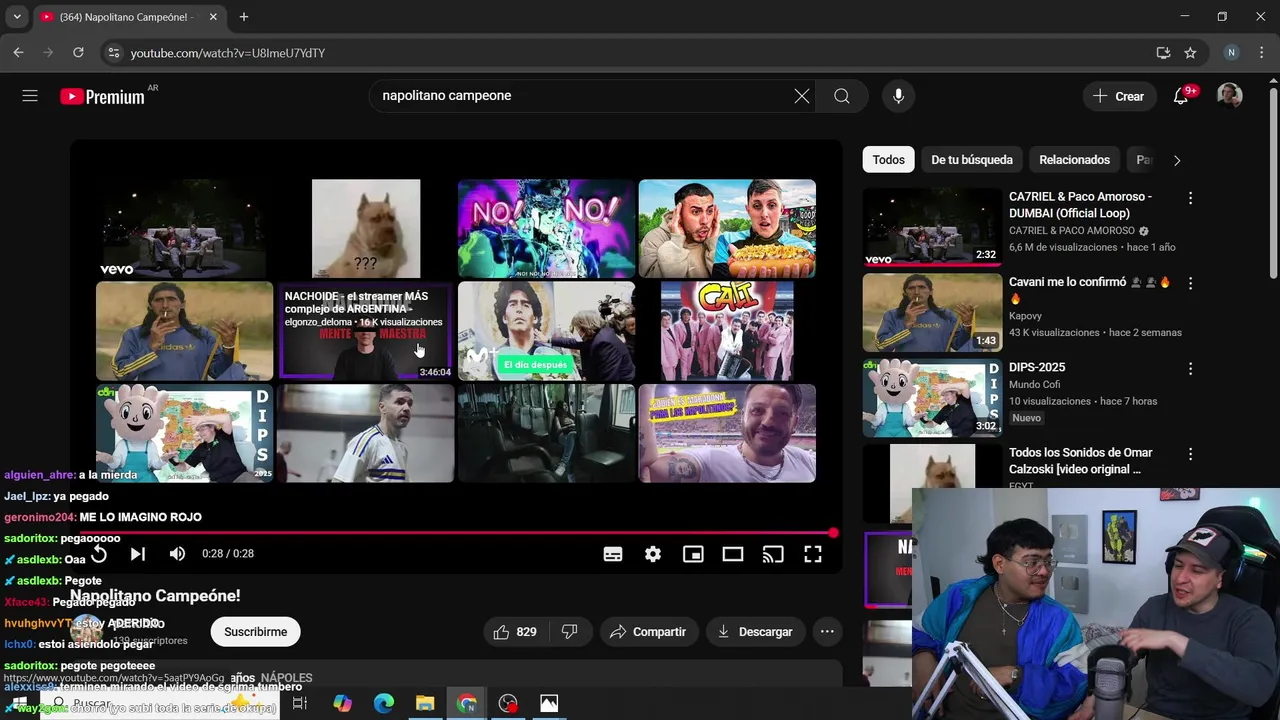Viewport: 1280px width, 720px height.
Task: Open Microsoft Edge from the taskbar
Action: click(x=384, y=703)
